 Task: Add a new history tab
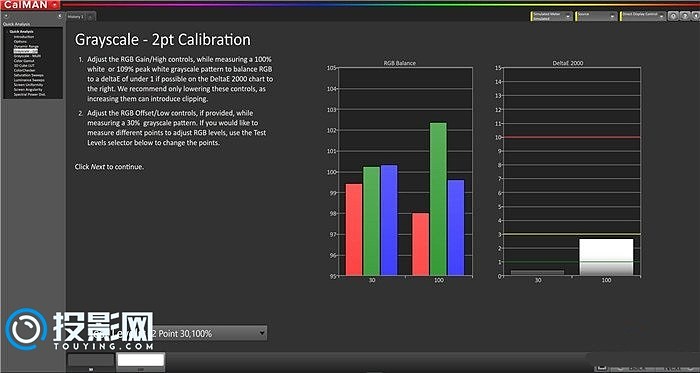click(91, 17)
